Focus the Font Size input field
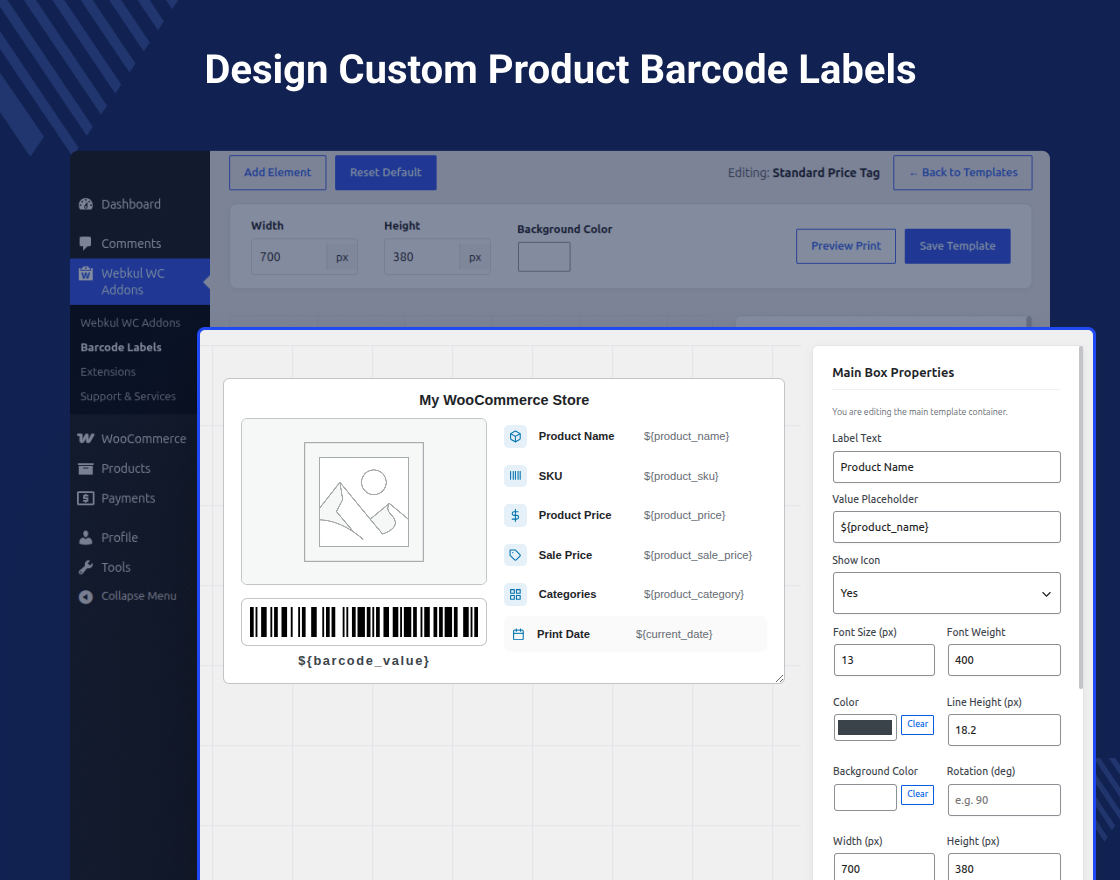Screen dimensions: 1120x880 (884, 660)
